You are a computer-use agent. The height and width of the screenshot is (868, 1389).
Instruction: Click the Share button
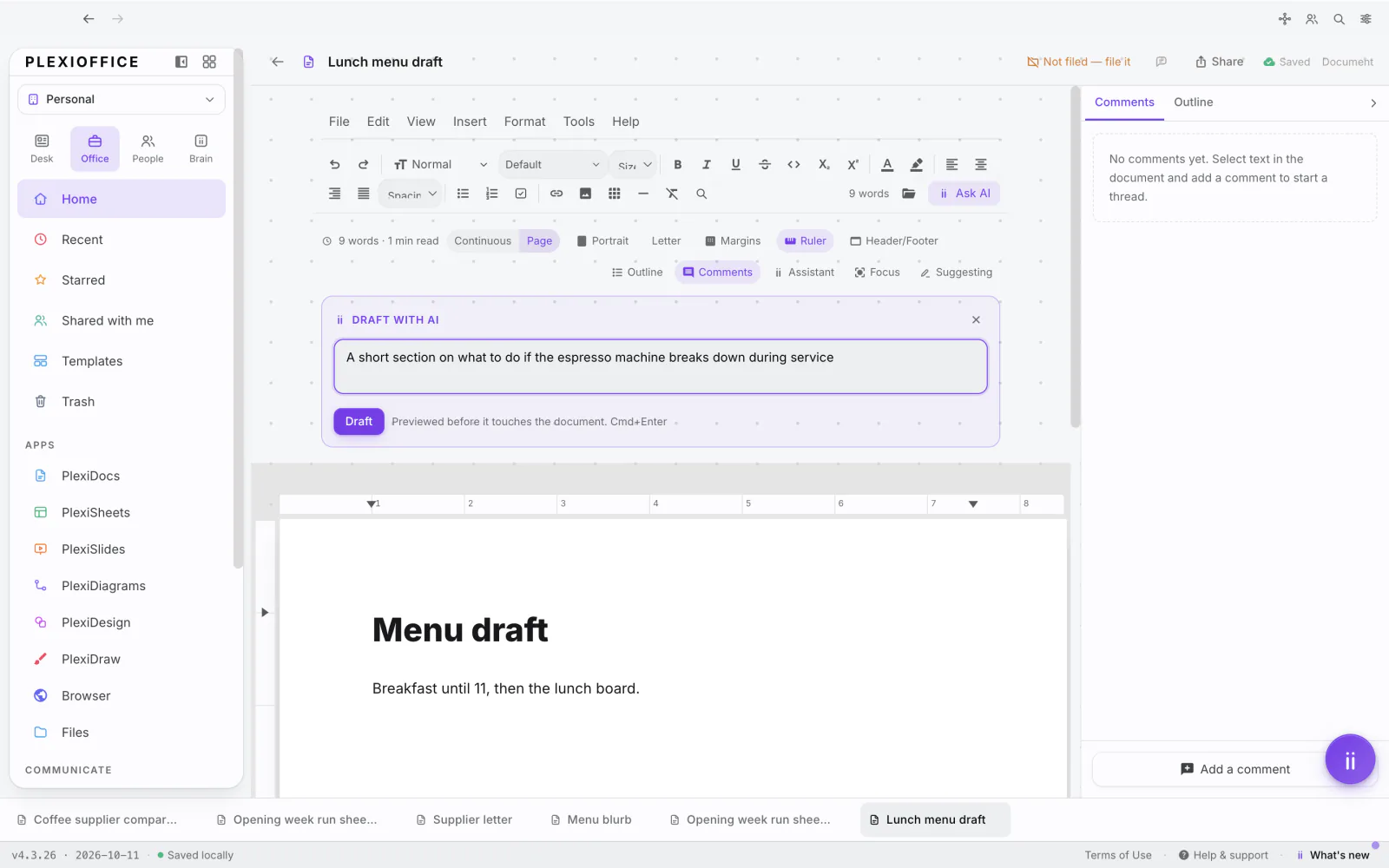1220,62
